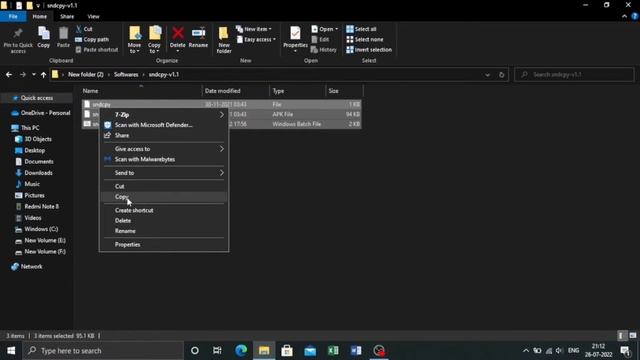Expand Give access to submenu
The width and height of the screenshot is (640, 360).
[164, 149]
